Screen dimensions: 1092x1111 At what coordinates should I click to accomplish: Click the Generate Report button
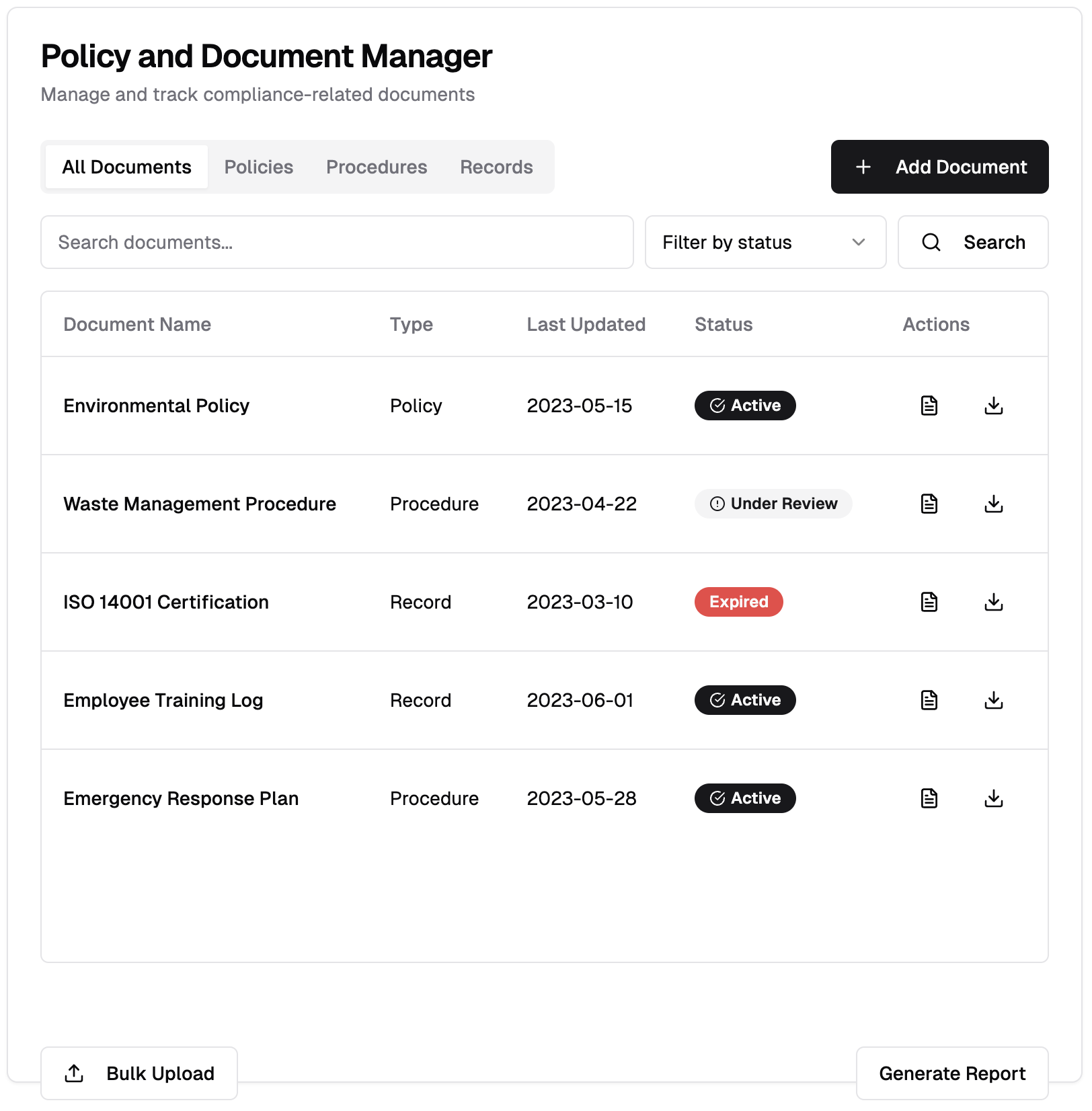(x=951, y=1073)
